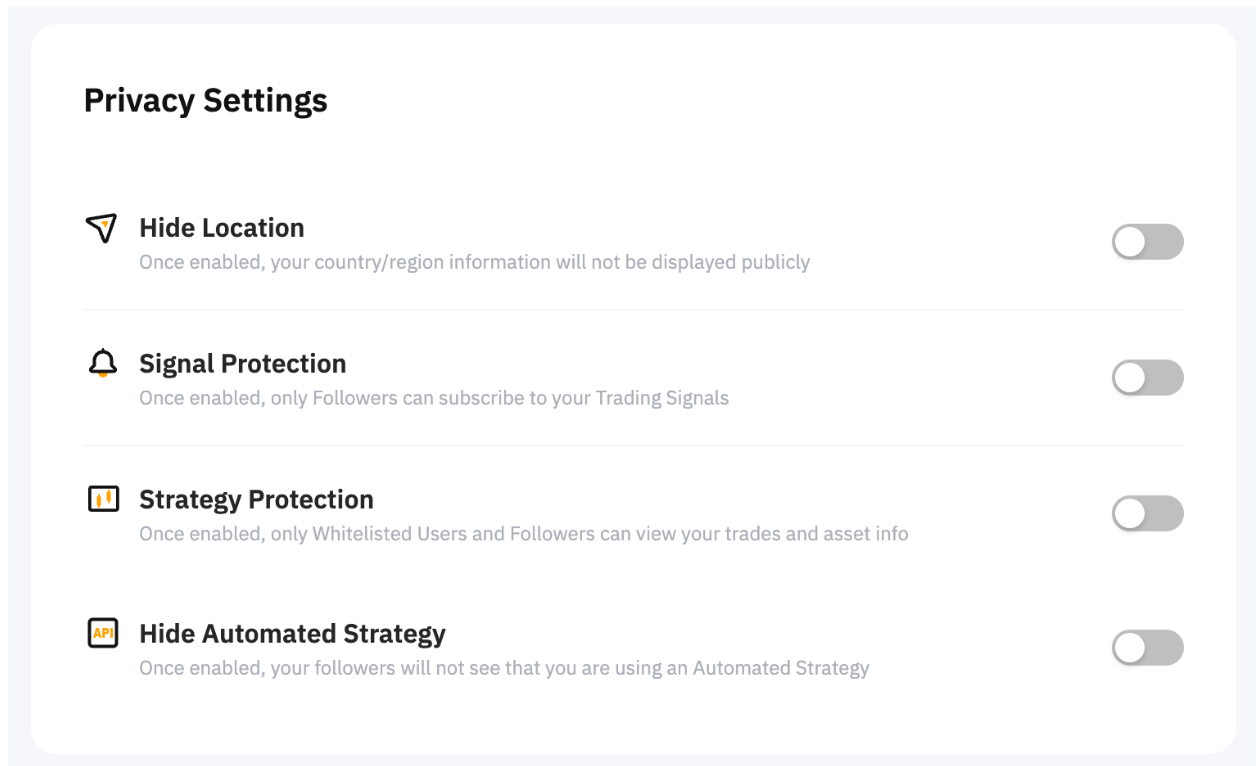This screenshot has width=1260, height=766.
Task: Click the API icon for Automated Strategy
Action: tap(102, 633)
